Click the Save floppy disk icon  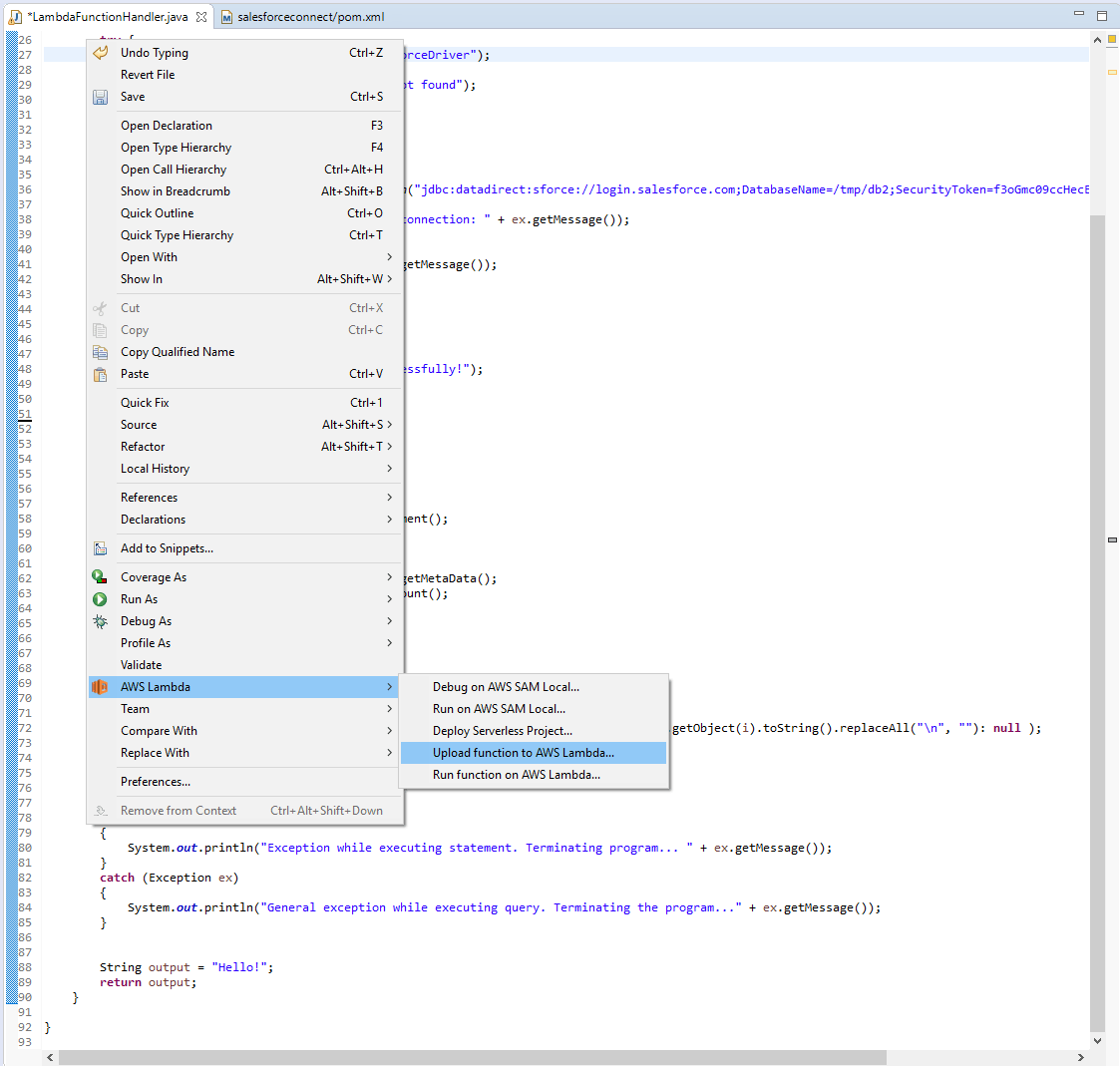pos(101,97)
